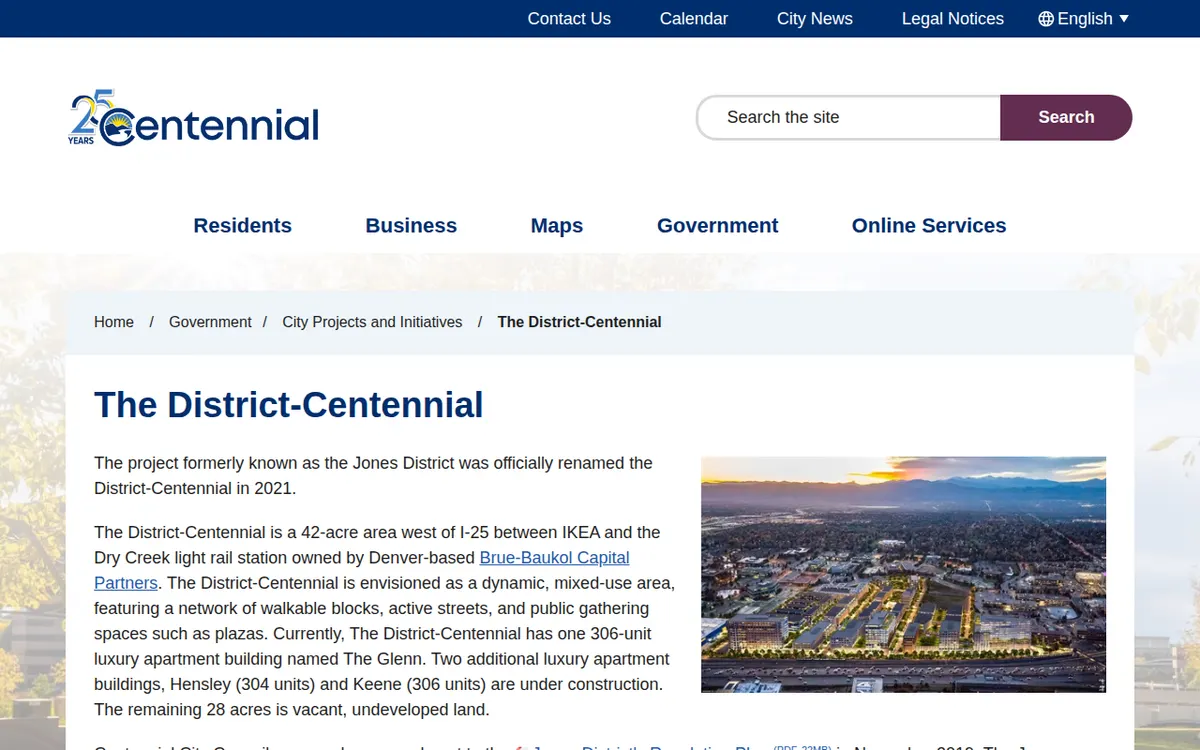Open the Maps menu
The width and height of the screenshot is (1200, 750).
557,226
